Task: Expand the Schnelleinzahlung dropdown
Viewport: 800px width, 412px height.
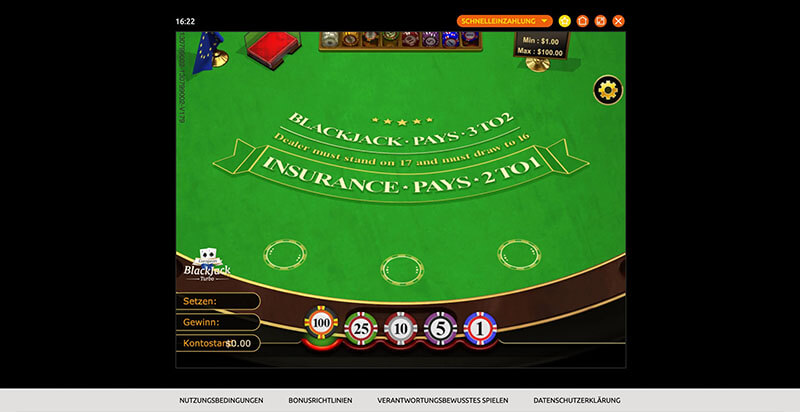Action: click(x=504, y=20)
